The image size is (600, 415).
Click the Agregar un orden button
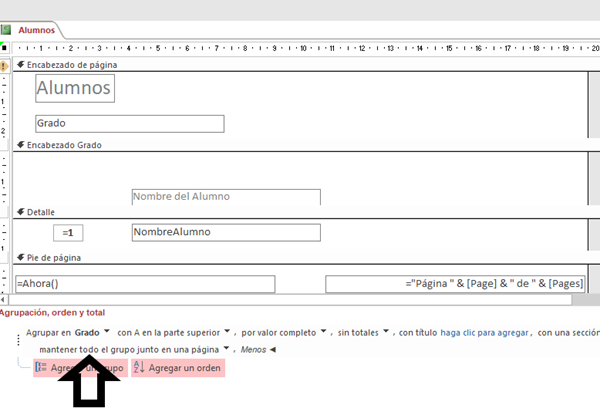[x=178, y=368]
